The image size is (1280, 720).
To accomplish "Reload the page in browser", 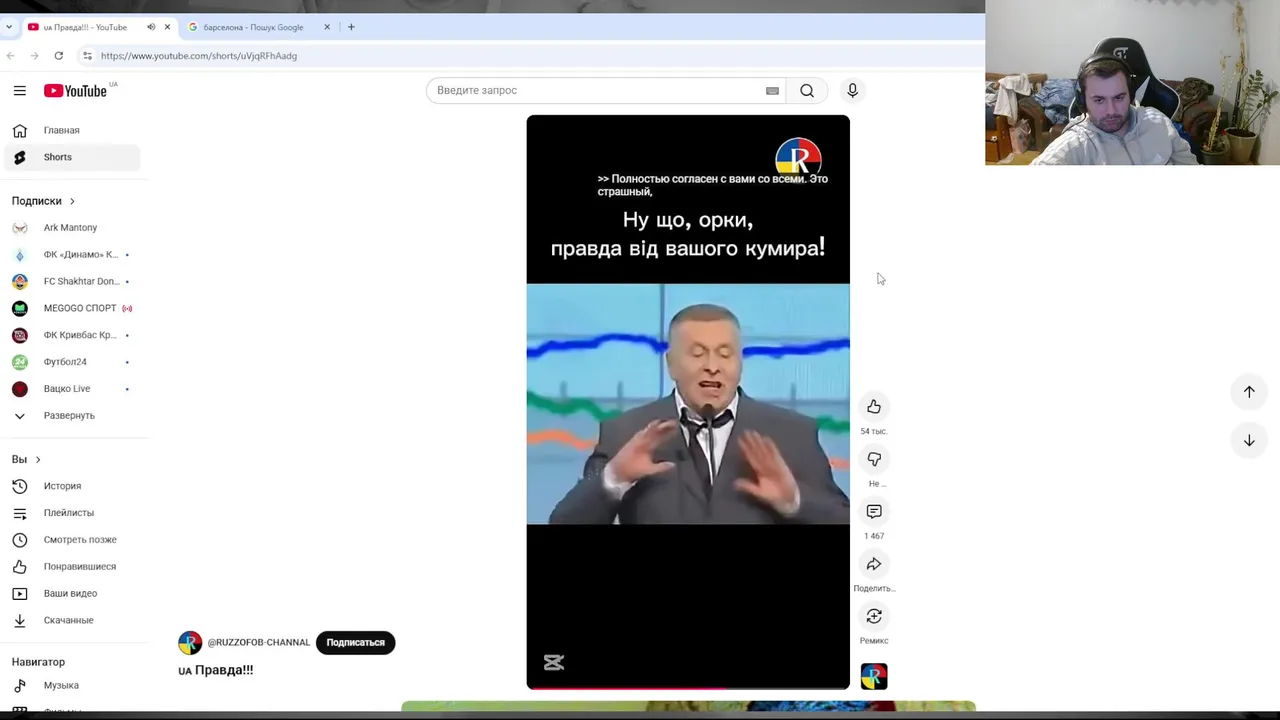I will [59, 56].
